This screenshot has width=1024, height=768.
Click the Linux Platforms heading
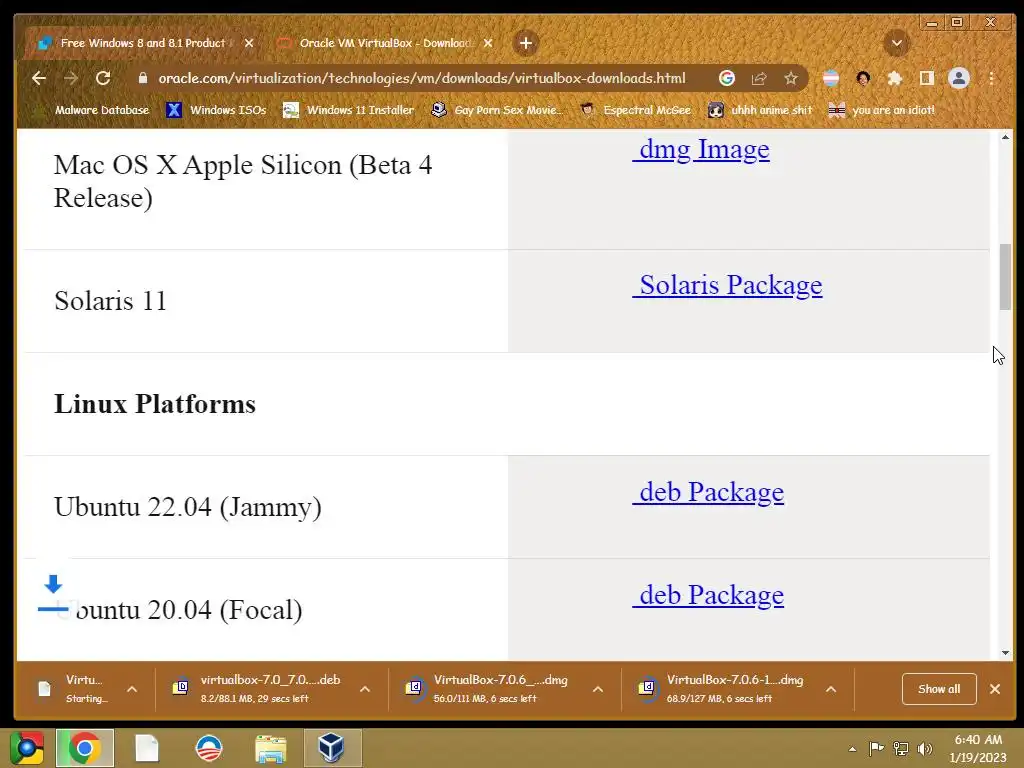[x=155, y=404]
